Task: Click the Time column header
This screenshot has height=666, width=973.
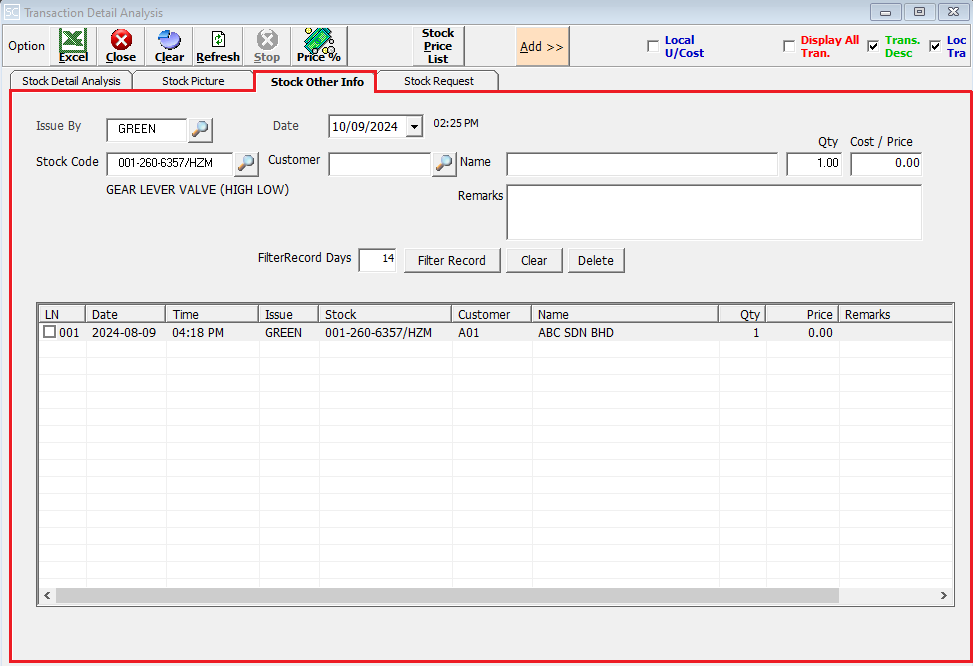Action: pos(212,314)
